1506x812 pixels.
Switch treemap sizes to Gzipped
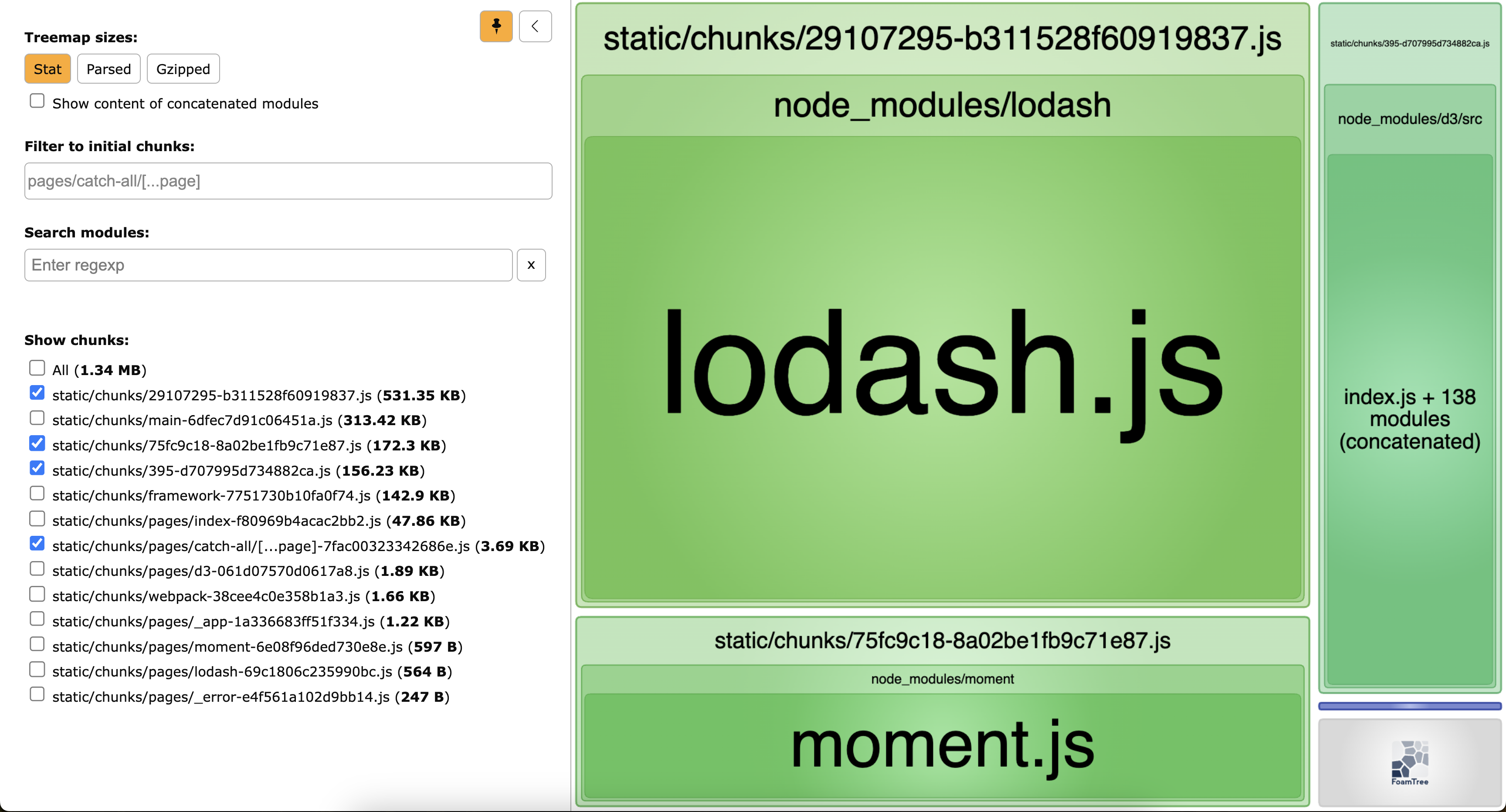pos(183,69)
